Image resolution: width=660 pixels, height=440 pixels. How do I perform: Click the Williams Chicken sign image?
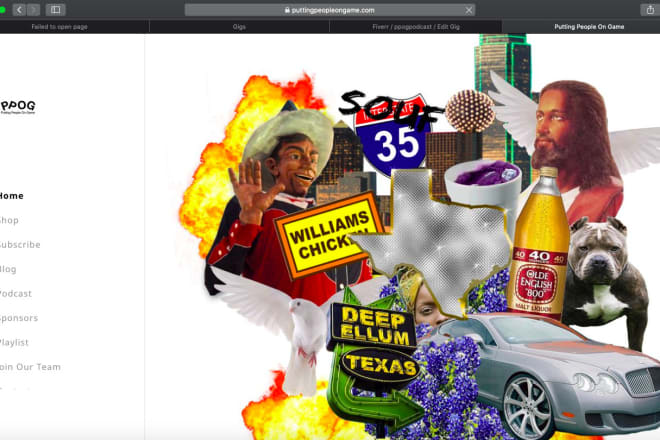coord(326,235)
